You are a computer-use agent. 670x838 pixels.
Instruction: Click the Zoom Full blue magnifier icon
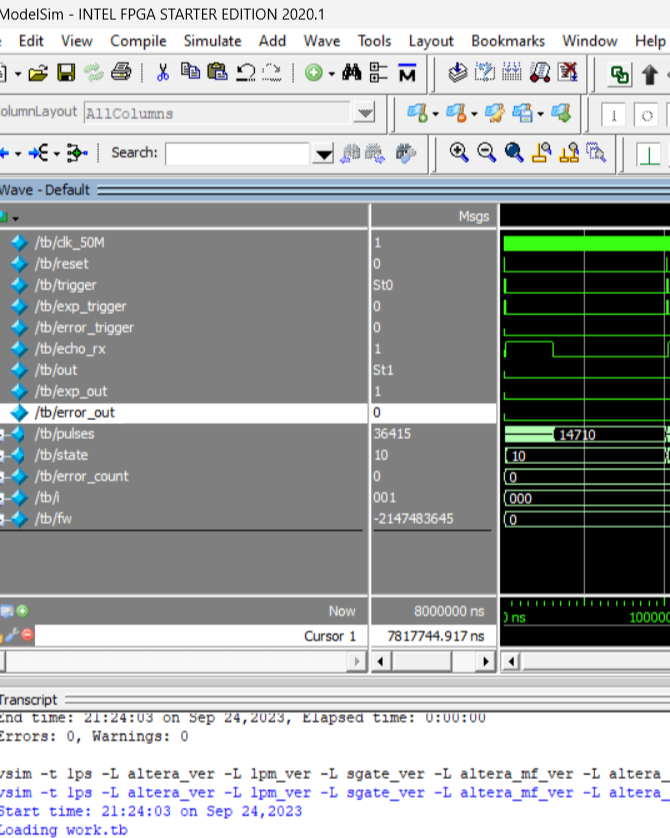514,153
